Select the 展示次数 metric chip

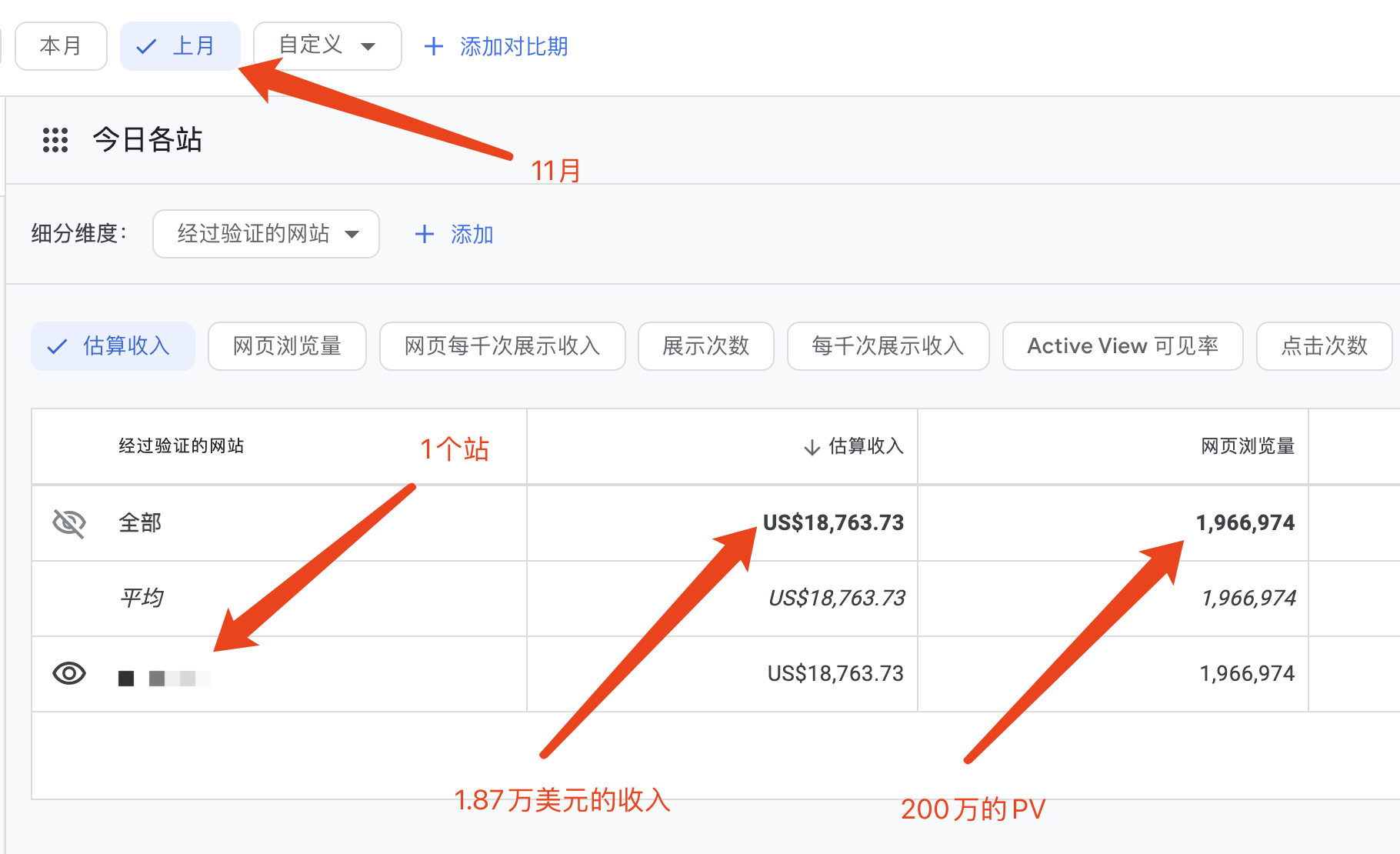pos(706,346)
